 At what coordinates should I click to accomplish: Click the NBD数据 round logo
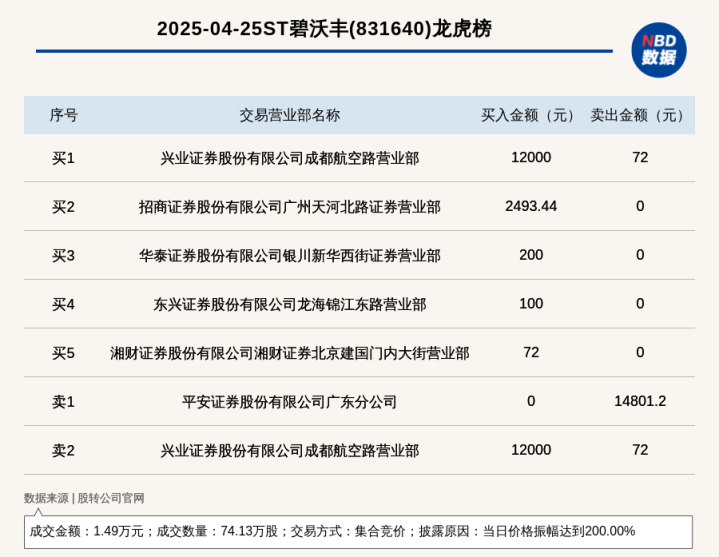point(658,50)
